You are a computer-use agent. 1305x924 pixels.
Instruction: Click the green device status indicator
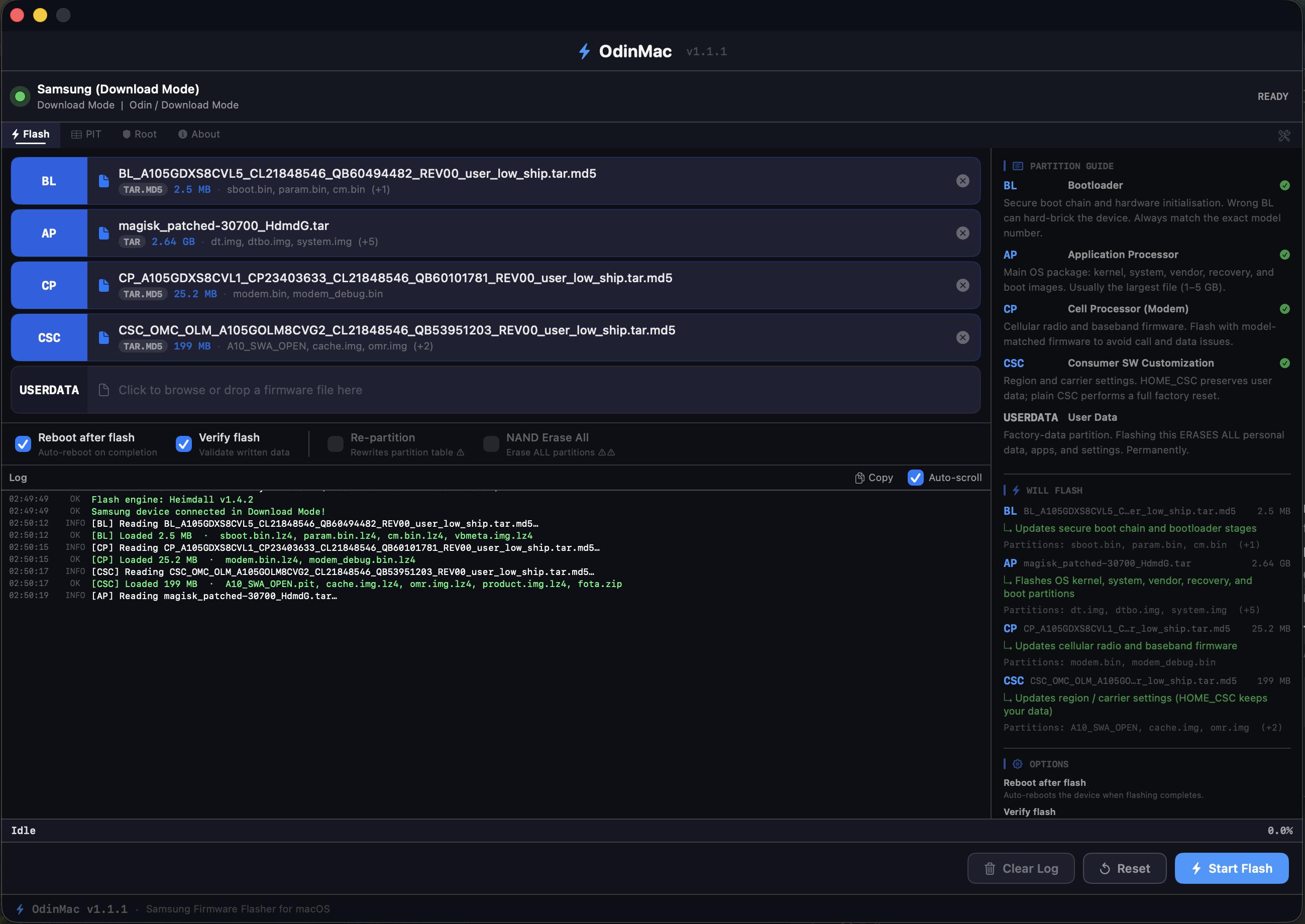20,96
